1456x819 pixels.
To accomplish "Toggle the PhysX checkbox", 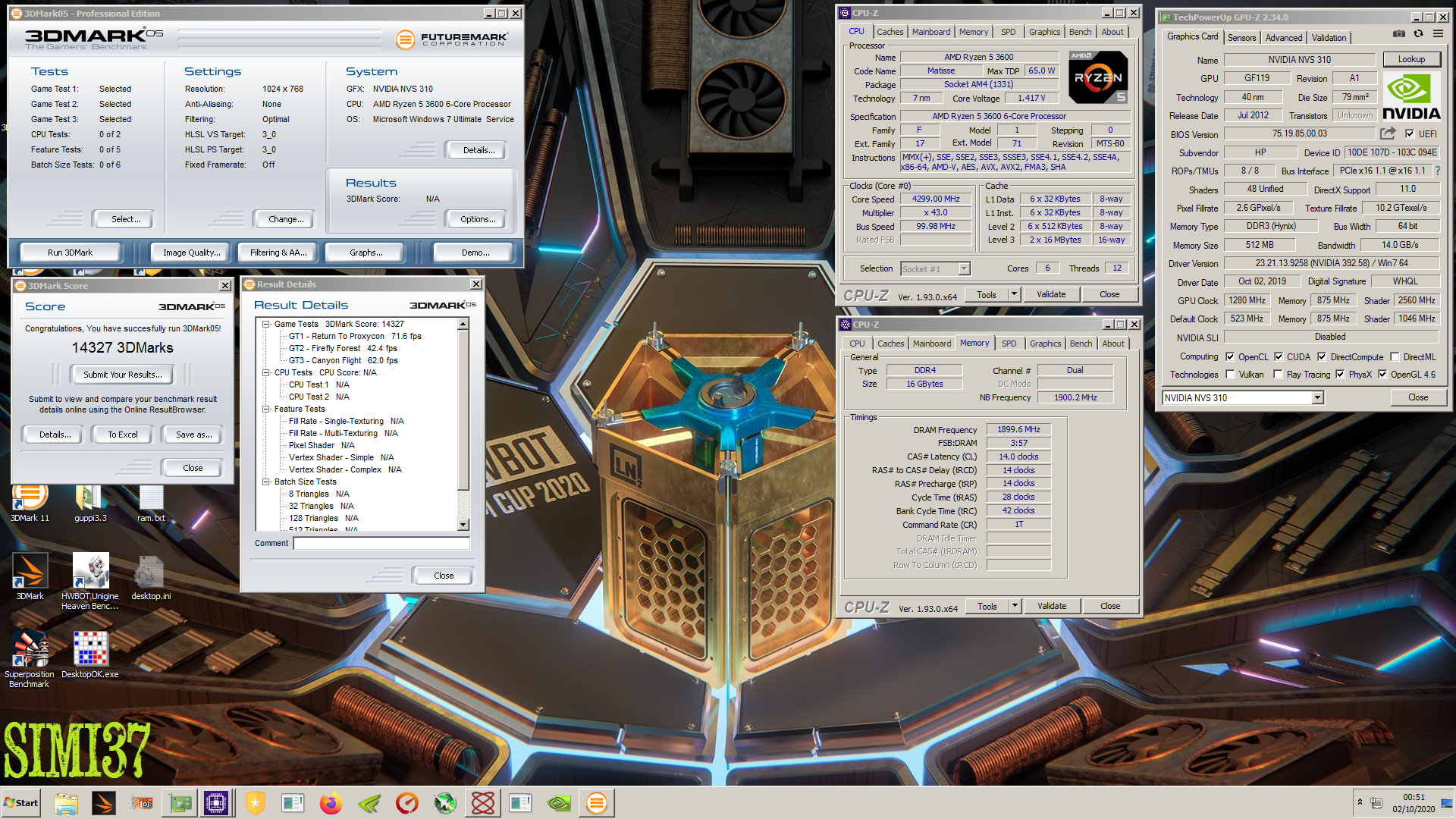I will tap(1340, 375).
